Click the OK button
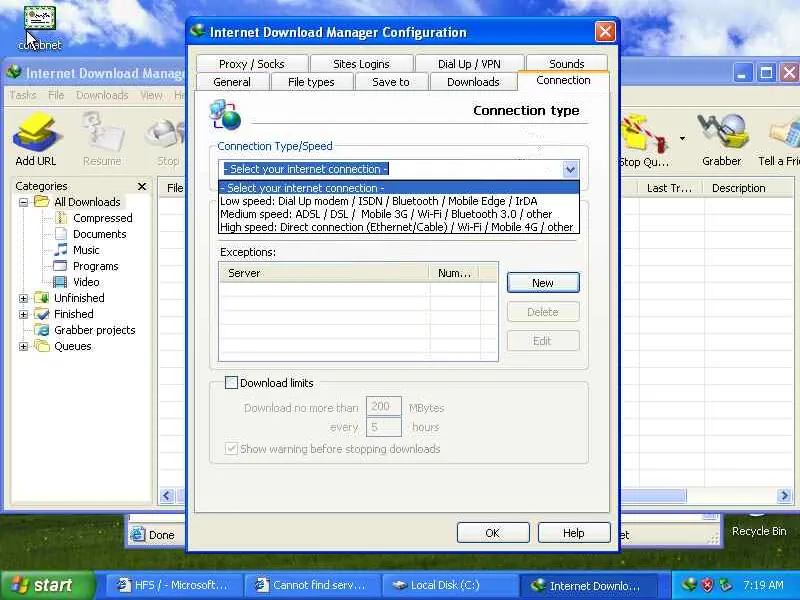800x600 pixels. pos(492,533)
